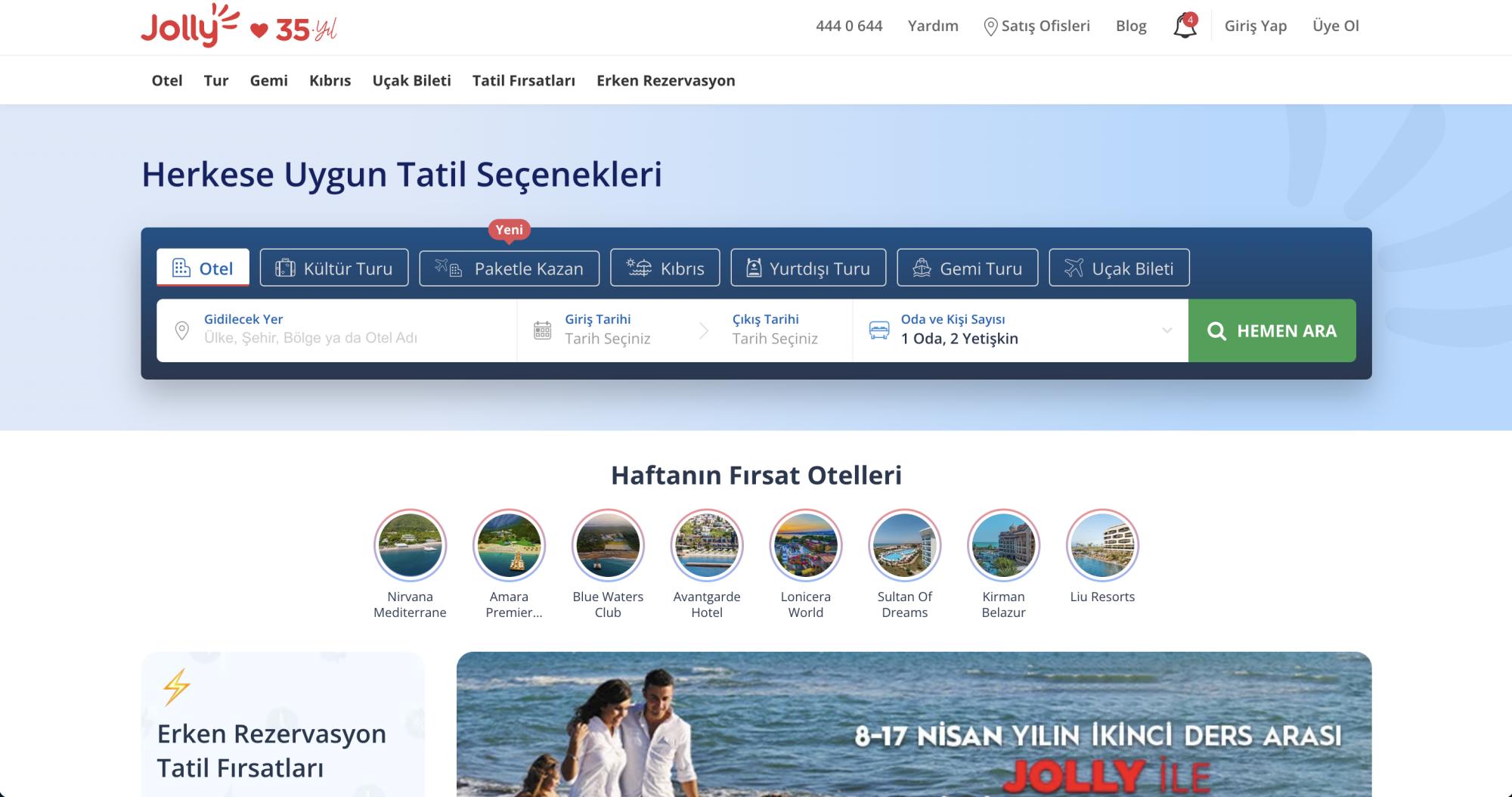Open the Gemi navigation menu

pos(269,80)
